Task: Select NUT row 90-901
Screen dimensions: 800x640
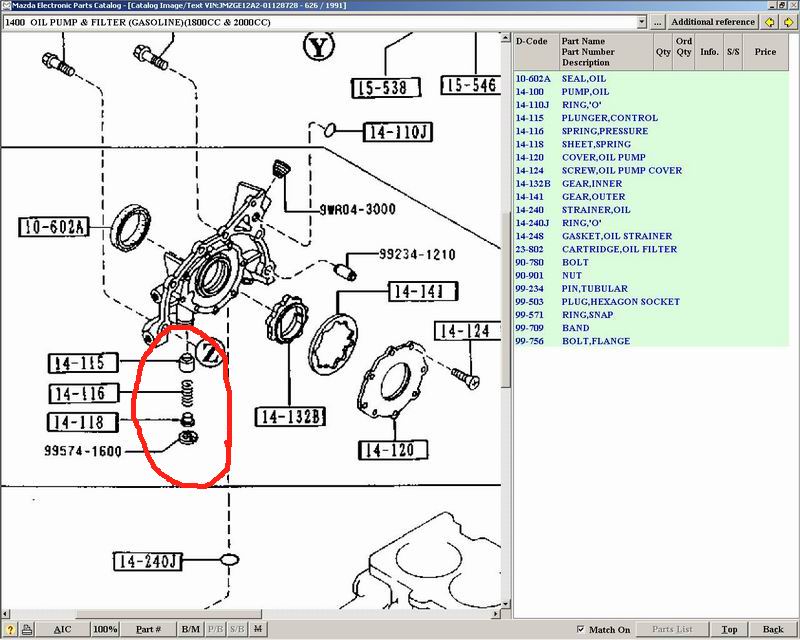Action: point(652,276)
